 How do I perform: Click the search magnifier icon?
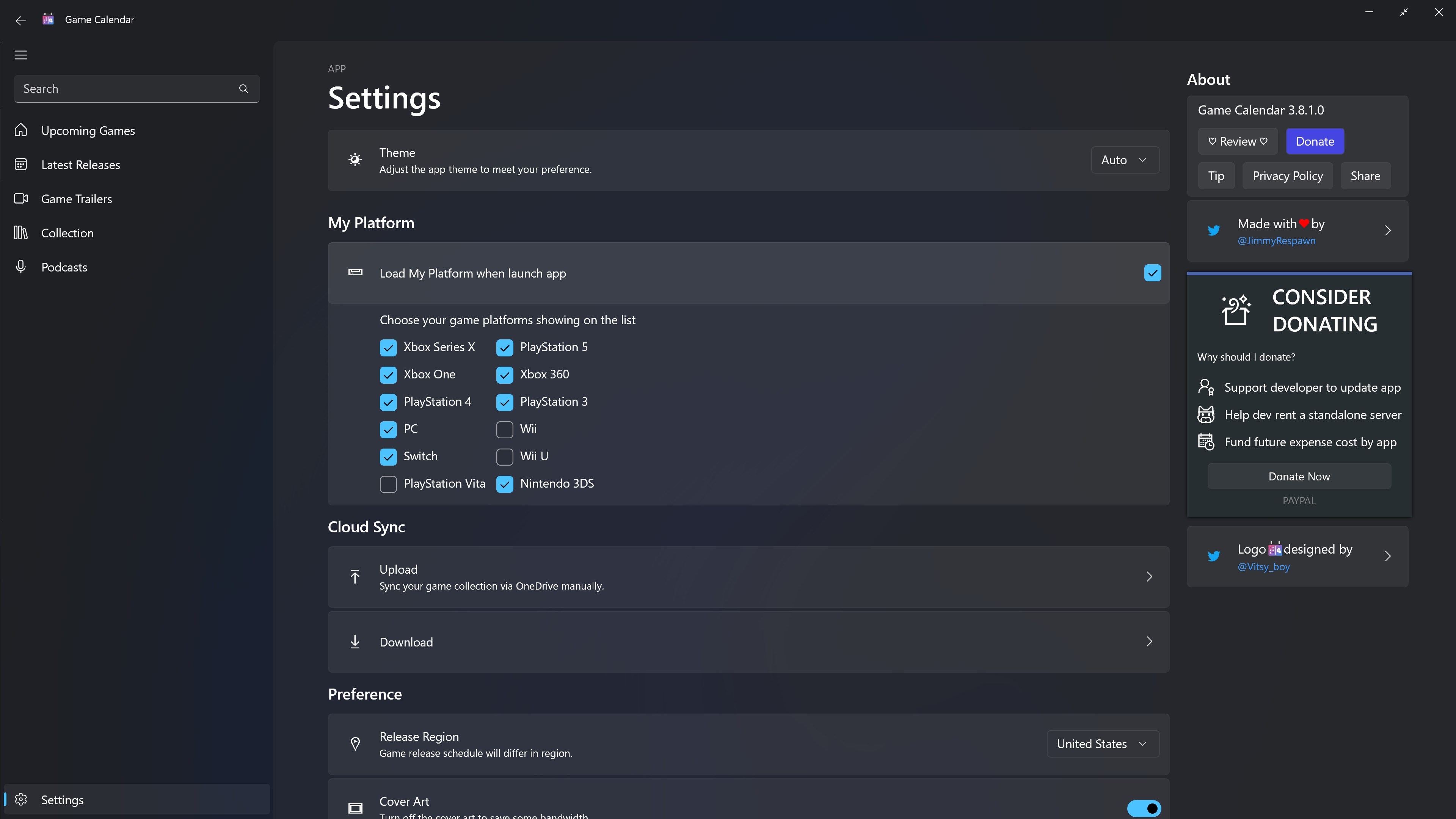click(243, 89)
